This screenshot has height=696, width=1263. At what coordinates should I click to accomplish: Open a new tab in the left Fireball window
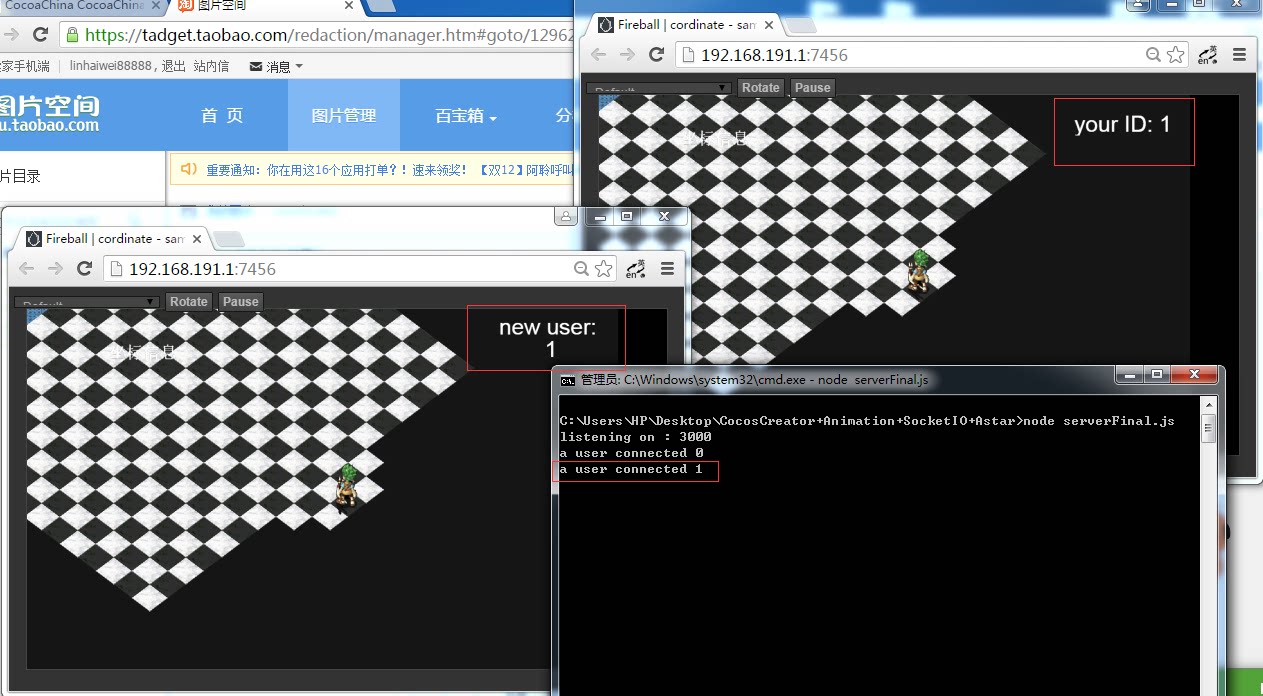(x=230, y=239)
